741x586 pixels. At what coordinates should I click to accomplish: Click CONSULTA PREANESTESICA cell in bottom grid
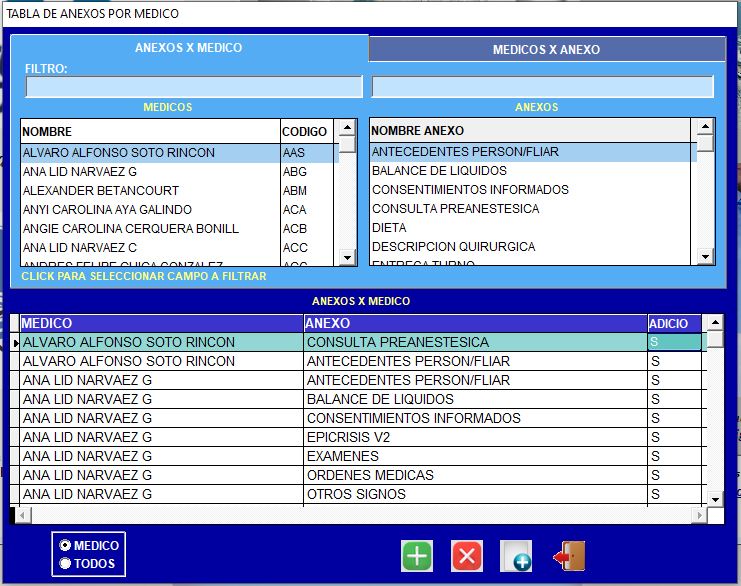475,342
